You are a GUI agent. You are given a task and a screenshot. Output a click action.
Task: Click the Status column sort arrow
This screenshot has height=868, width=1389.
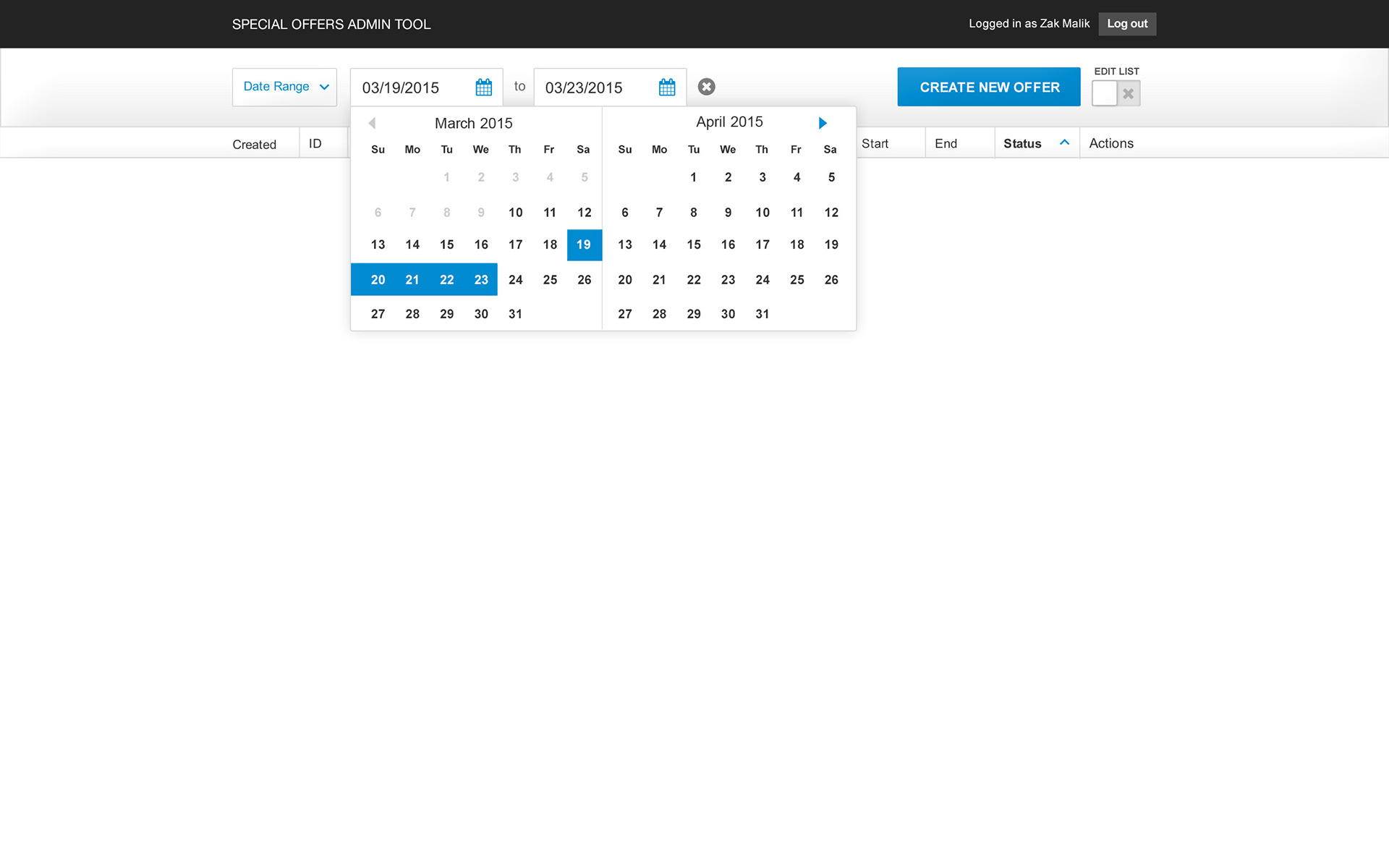point(1064,142)
